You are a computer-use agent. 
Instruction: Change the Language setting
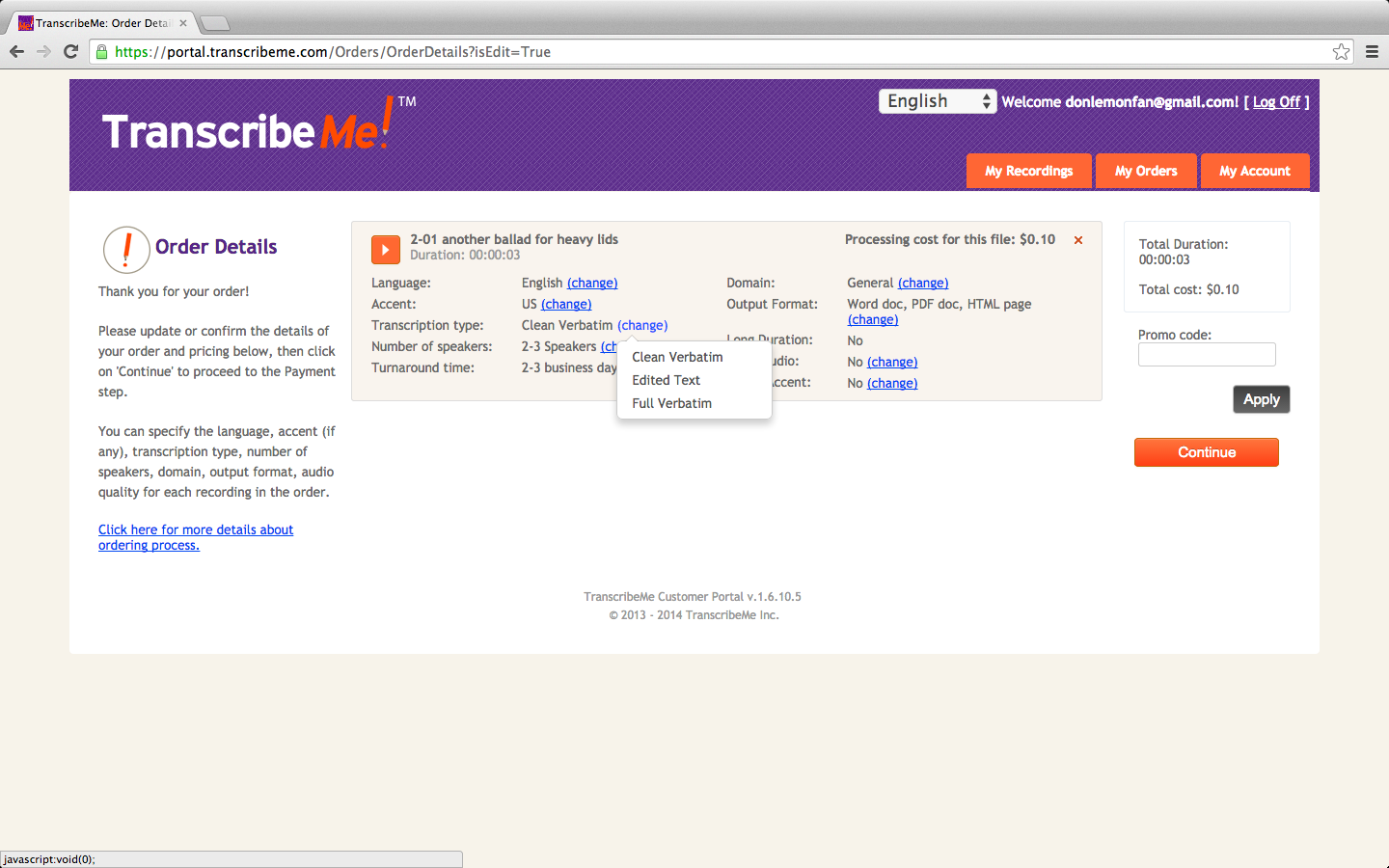pos(592,283)
